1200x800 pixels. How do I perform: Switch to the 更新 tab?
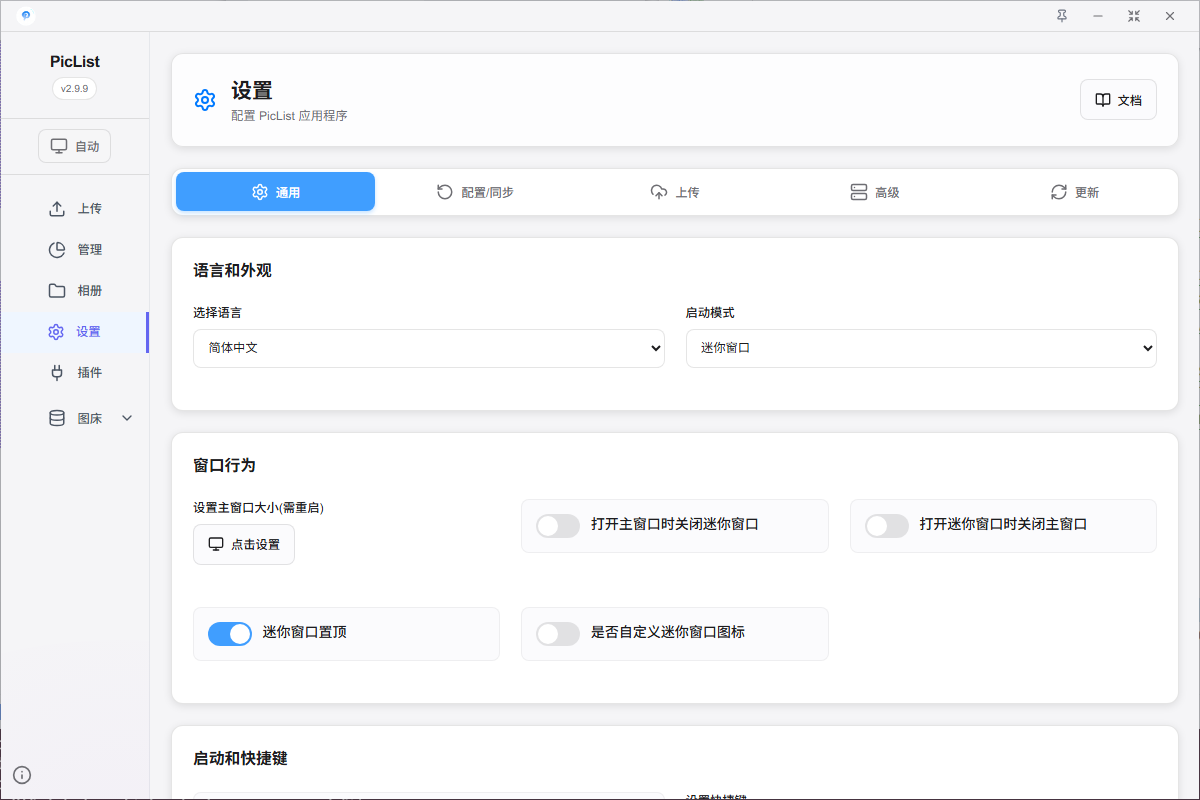tap(1074, 192)
